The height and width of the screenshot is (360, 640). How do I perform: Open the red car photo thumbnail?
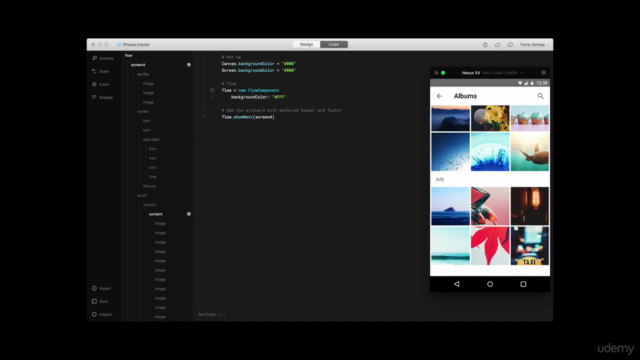(490, 206)
